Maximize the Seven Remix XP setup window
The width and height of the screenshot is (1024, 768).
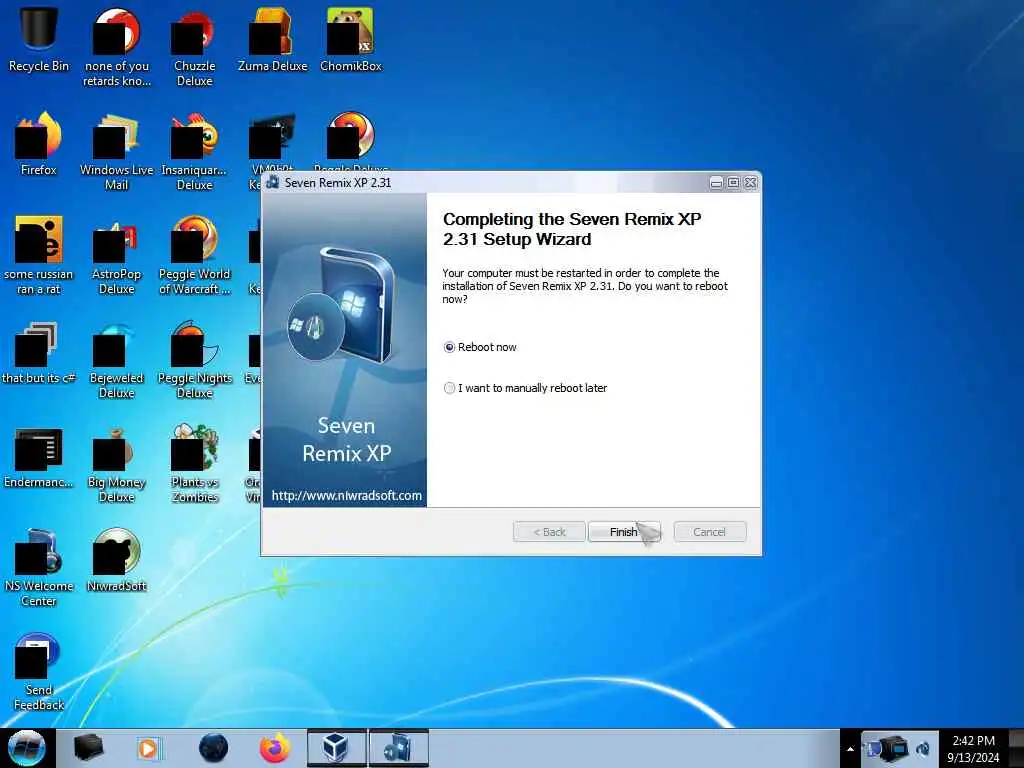point(733,183)
